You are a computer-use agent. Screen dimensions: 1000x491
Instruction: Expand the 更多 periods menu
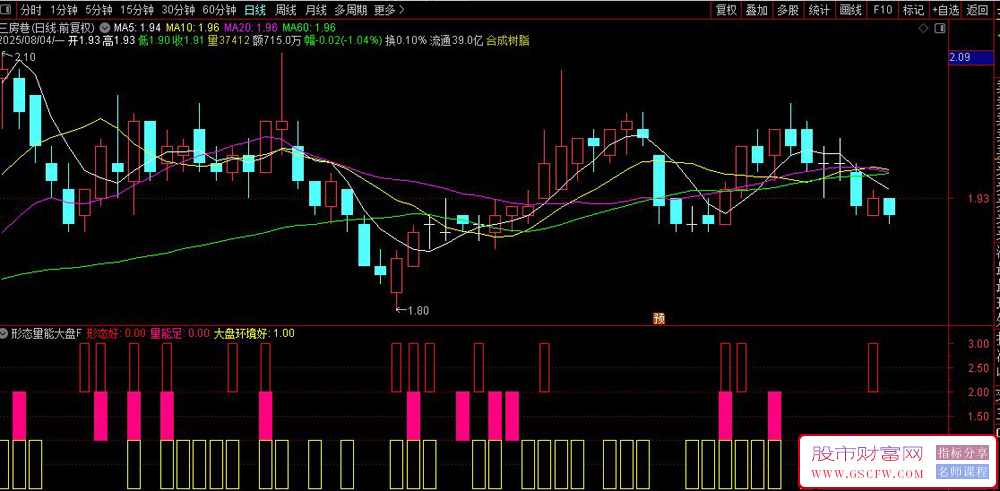[389, 10]
